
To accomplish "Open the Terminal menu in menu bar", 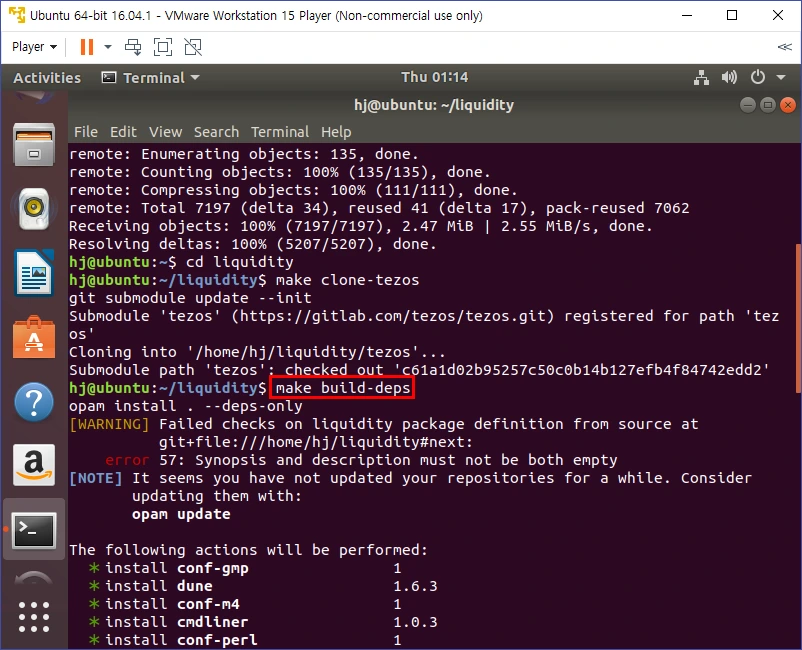I will click(280, 132).
